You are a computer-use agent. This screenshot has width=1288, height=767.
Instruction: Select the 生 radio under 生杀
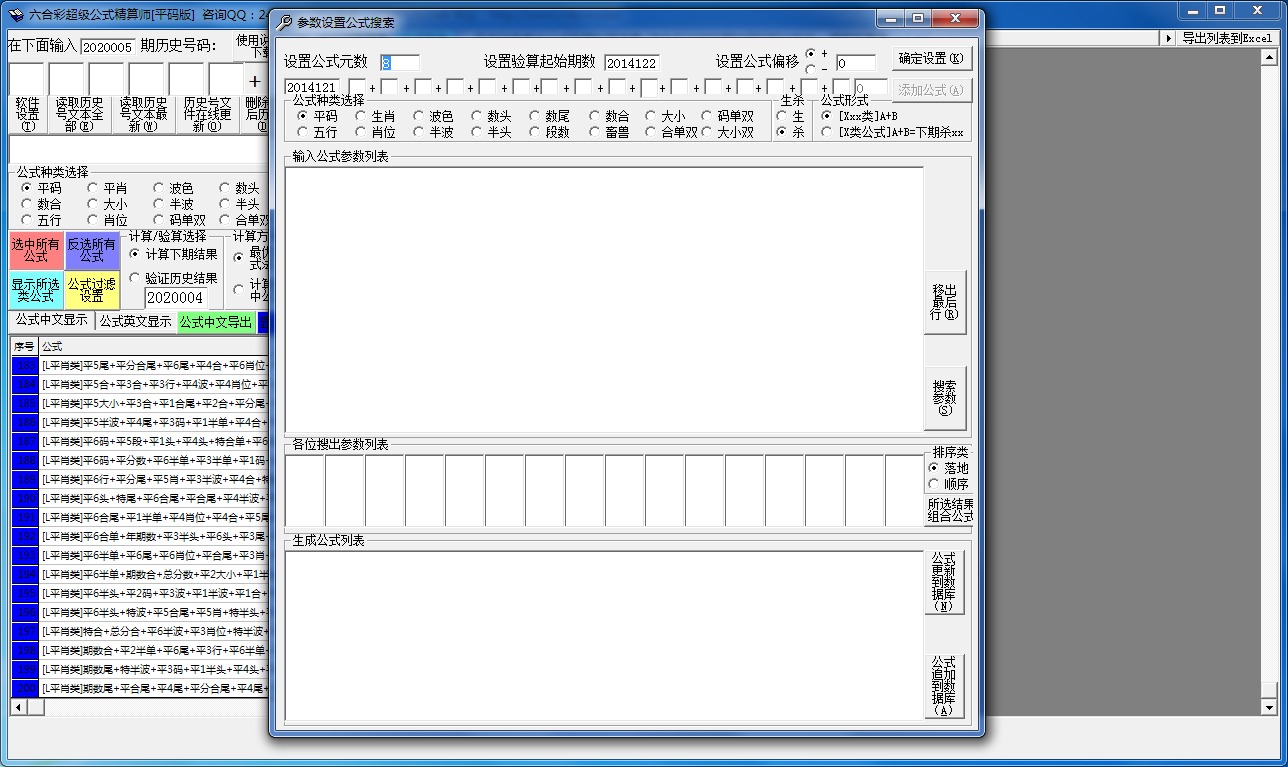click(782, 116)
